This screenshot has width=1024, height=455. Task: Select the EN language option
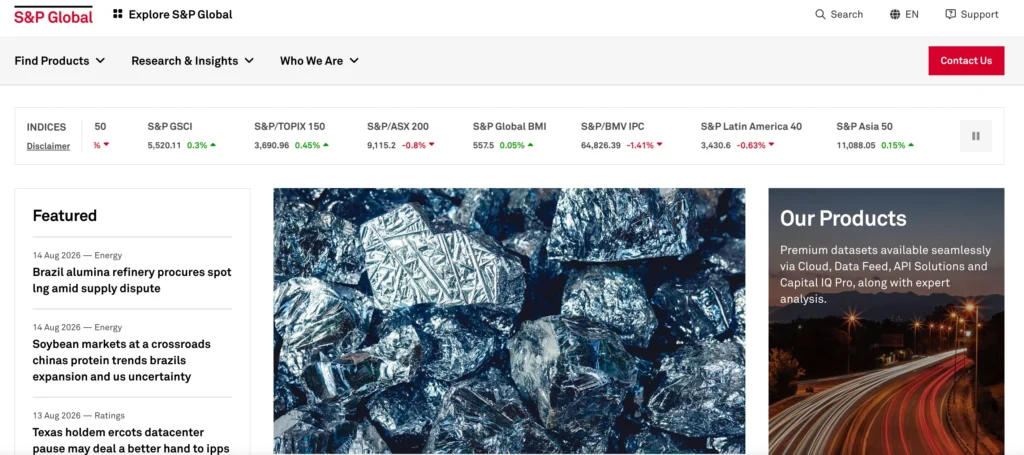click(x=912, y=14)
